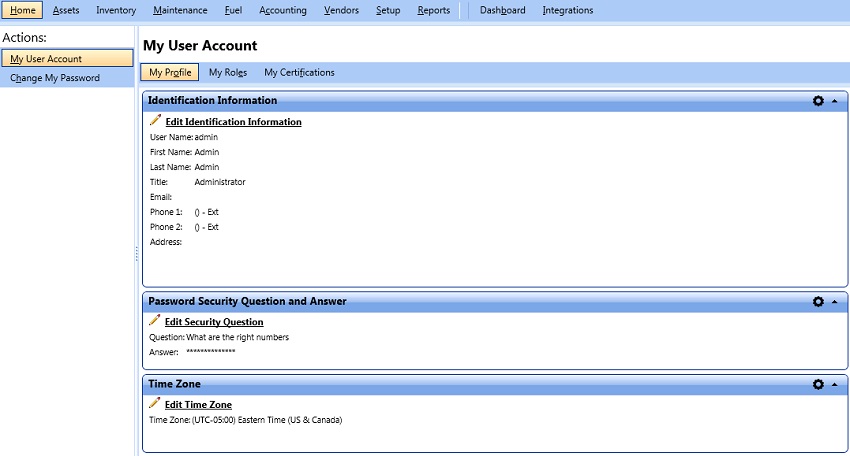The height and width of the screenshot is (456, 850).
Task: Select the My Profile tab
Action: (170, 72)
